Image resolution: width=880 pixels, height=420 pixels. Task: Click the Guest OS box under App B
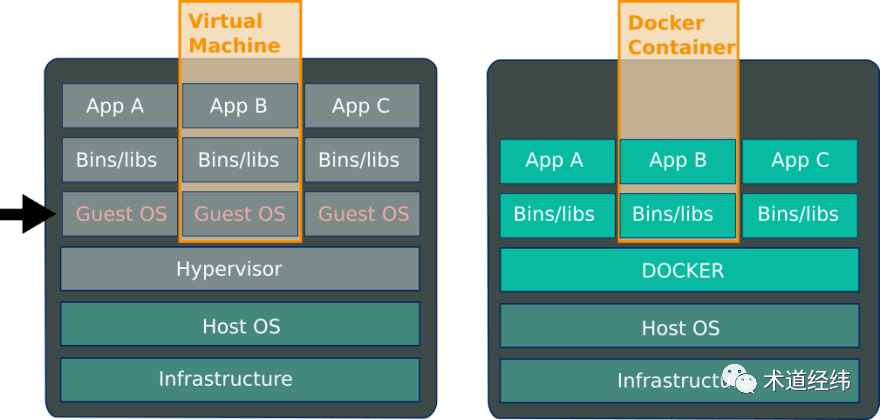coord(240,214)
